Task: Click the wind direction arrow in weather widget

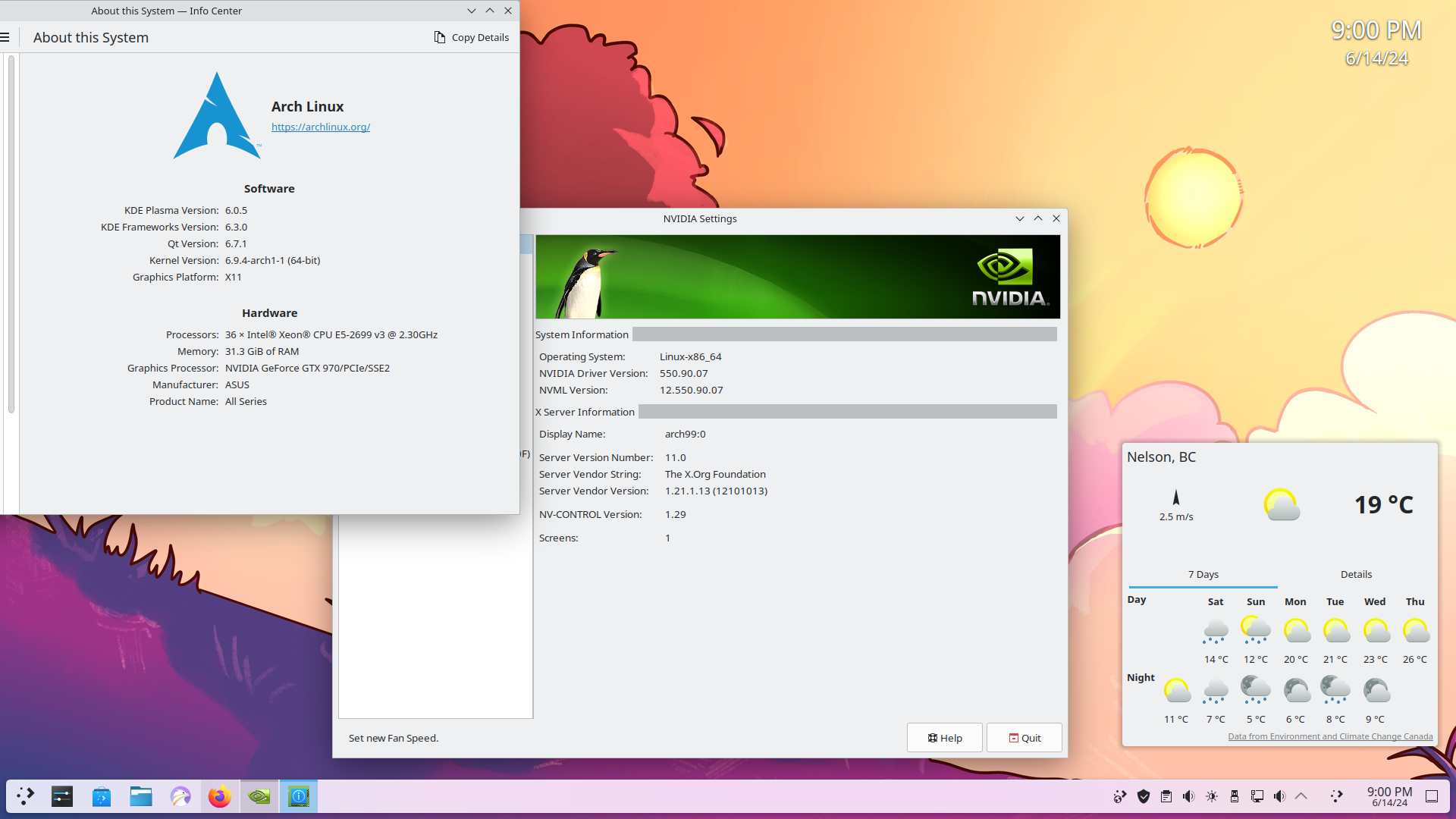Action: 1176,497
